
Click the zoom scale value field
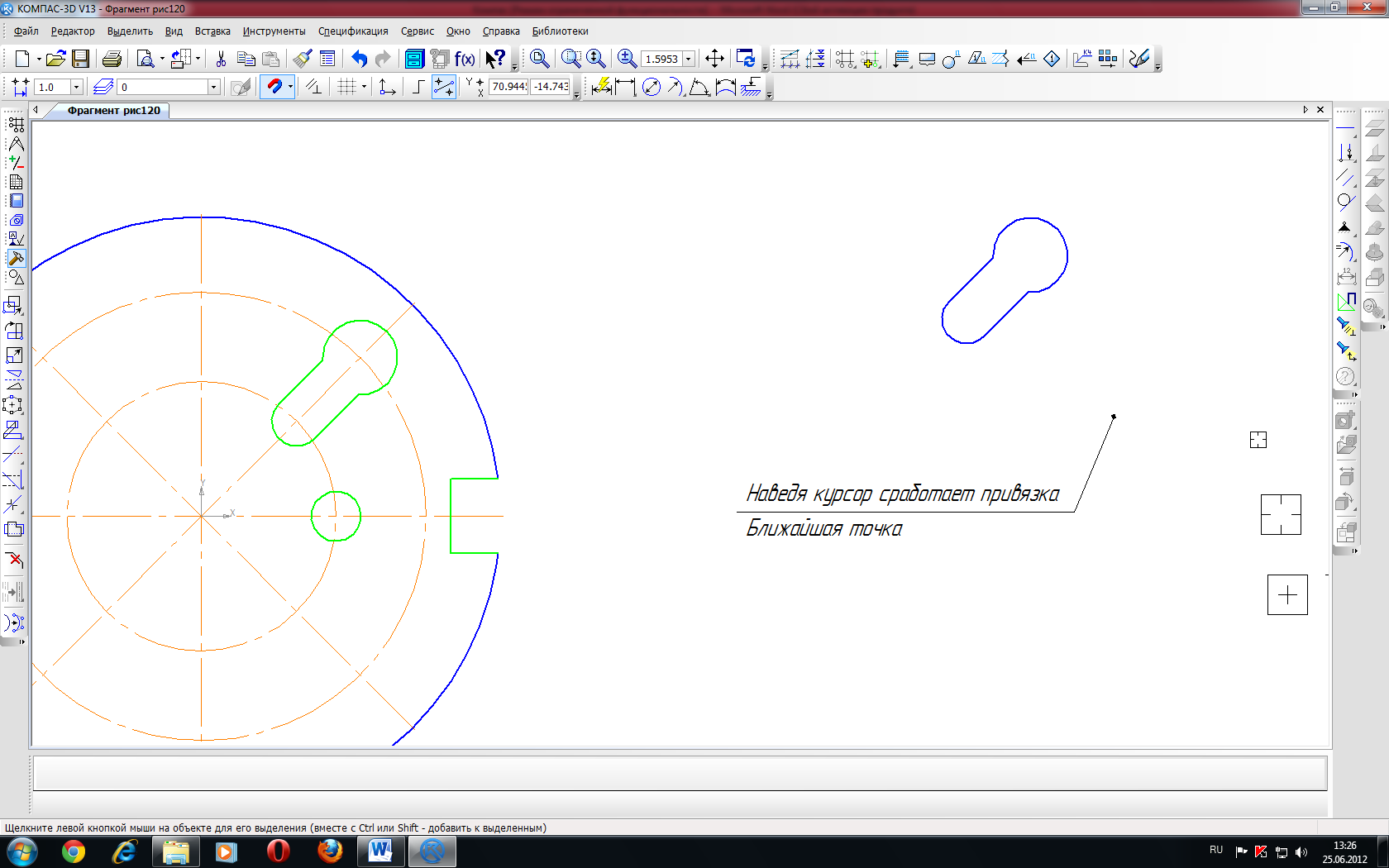coord(661,60)
